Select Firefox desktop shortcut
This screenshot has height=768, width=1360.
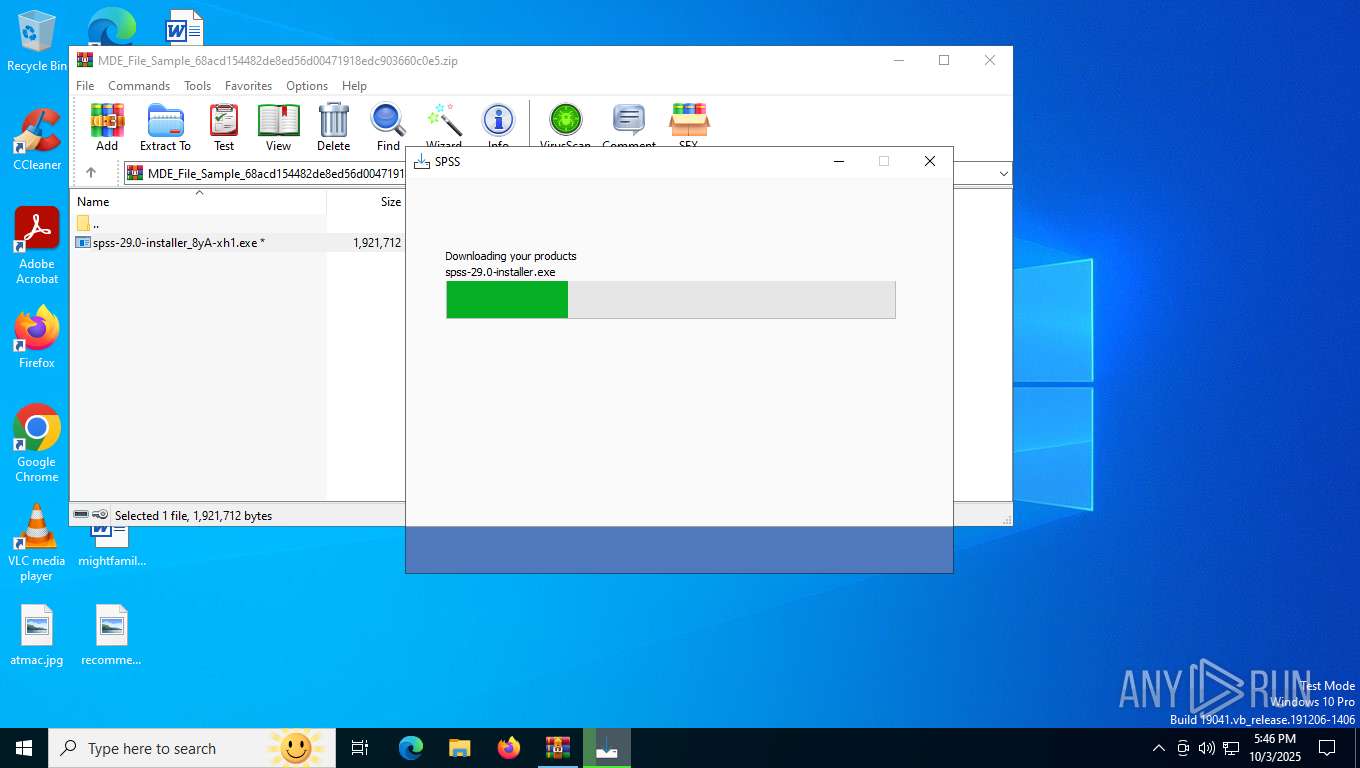pyautogui.click(x=37, y=337)
